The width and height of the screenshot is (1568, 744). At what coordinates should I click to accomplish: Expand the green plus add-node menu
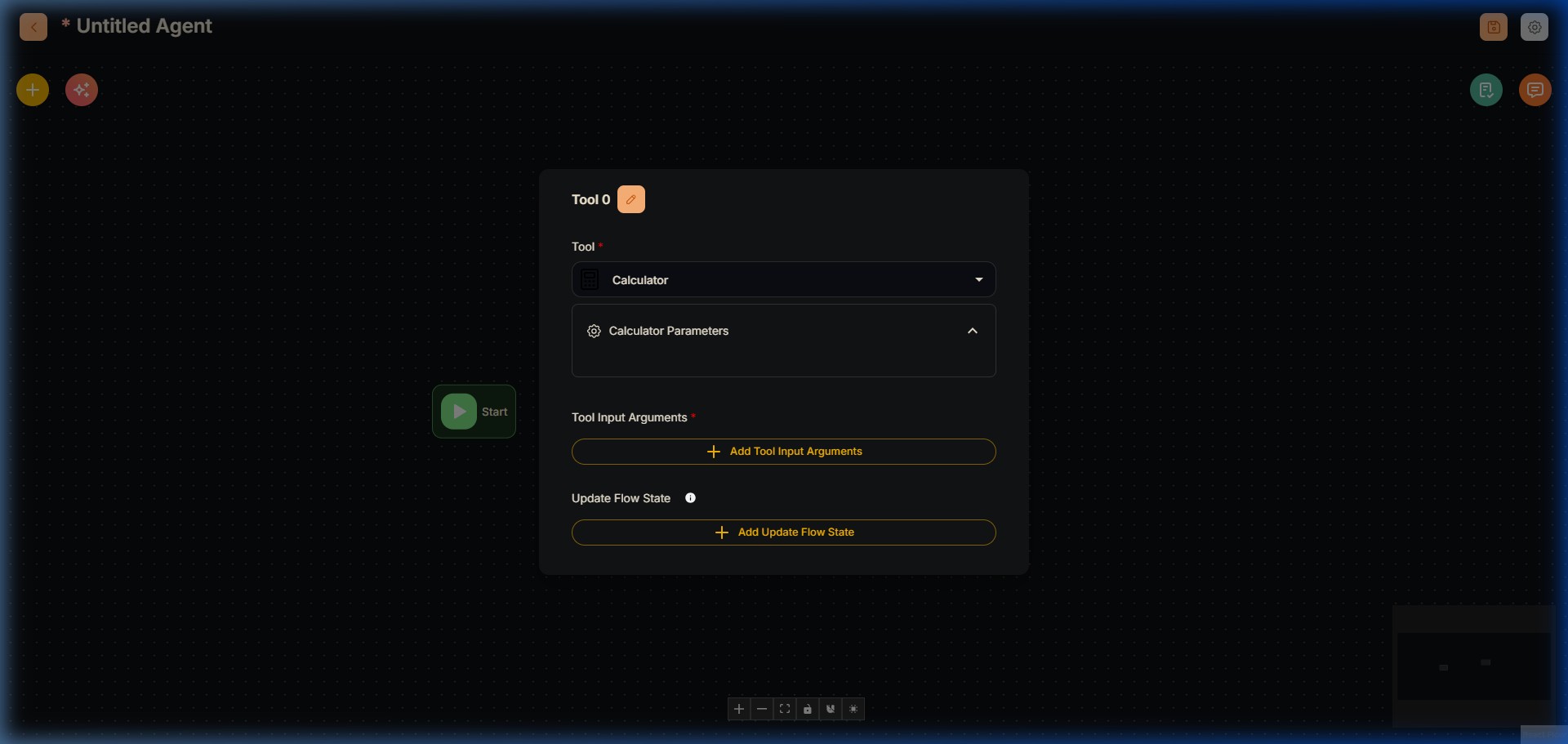pos(32,90)
